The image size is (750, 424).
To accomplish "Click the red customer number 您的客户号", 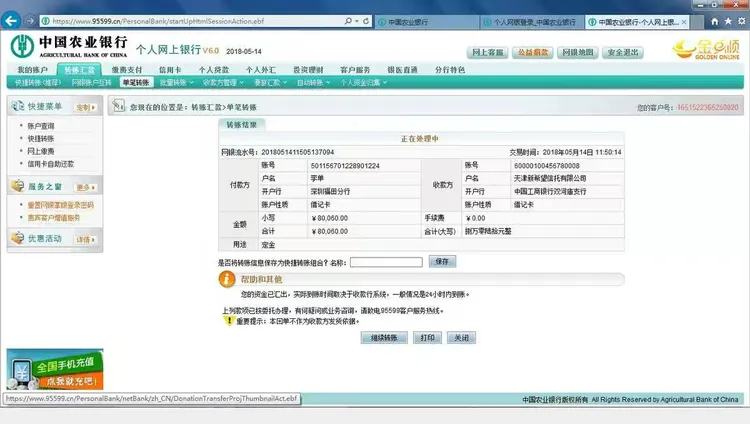I will pos(707,107).
